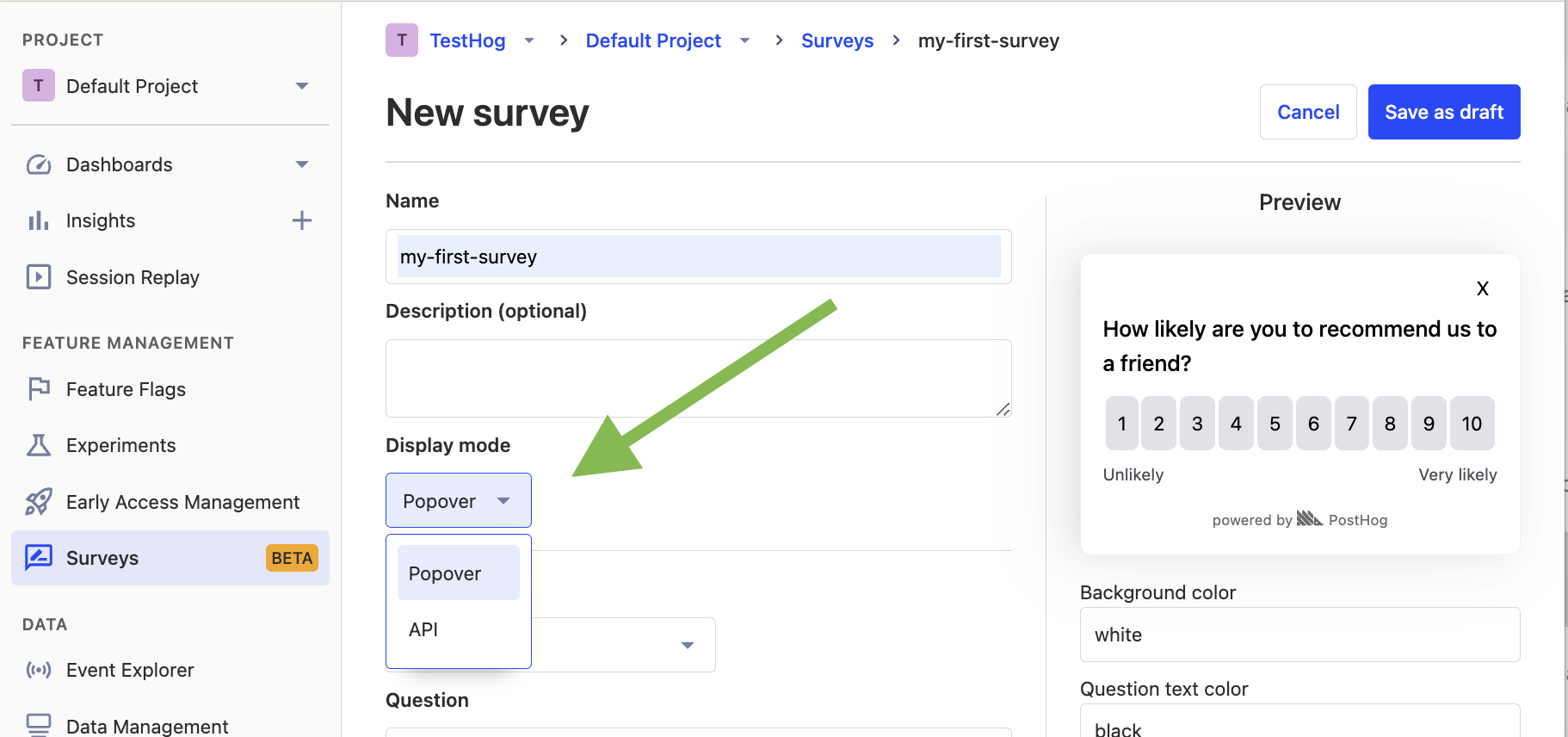Click the Very likely label in preview
1568x737 pixels.
coord(1458,474)
